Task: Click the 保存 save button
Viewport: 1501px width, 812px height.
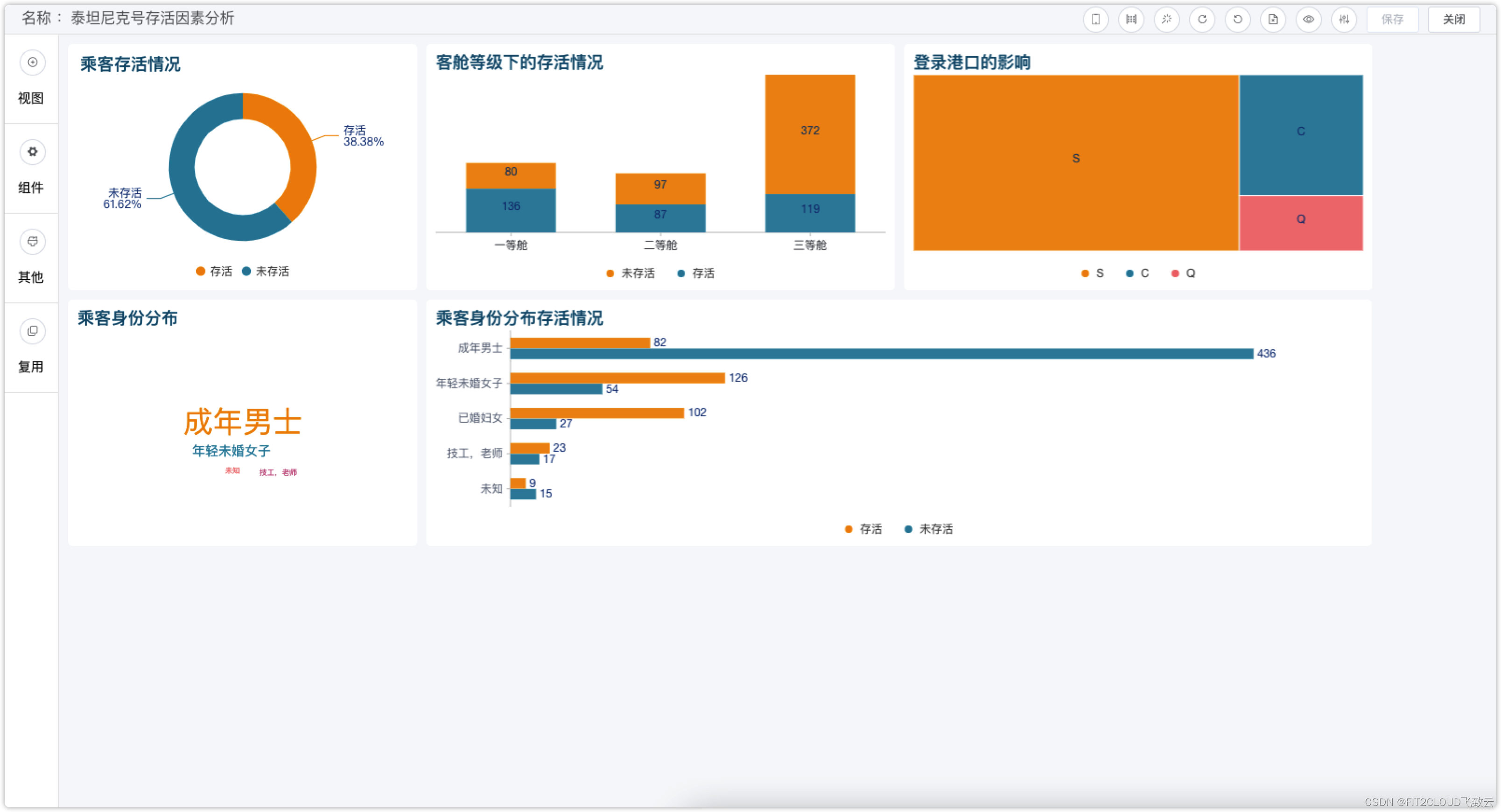Action: [1392, 19]
